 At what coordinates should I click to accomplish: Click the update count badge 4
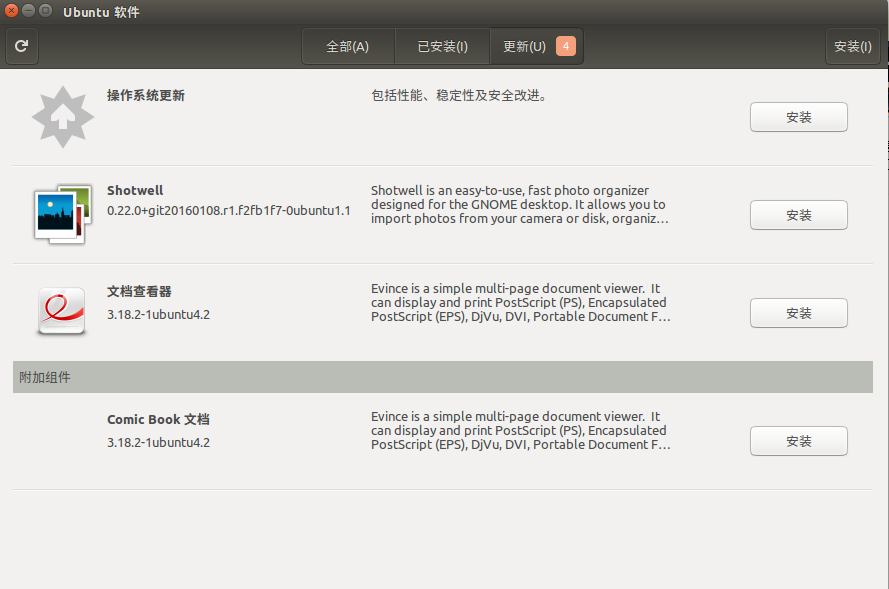565,46
